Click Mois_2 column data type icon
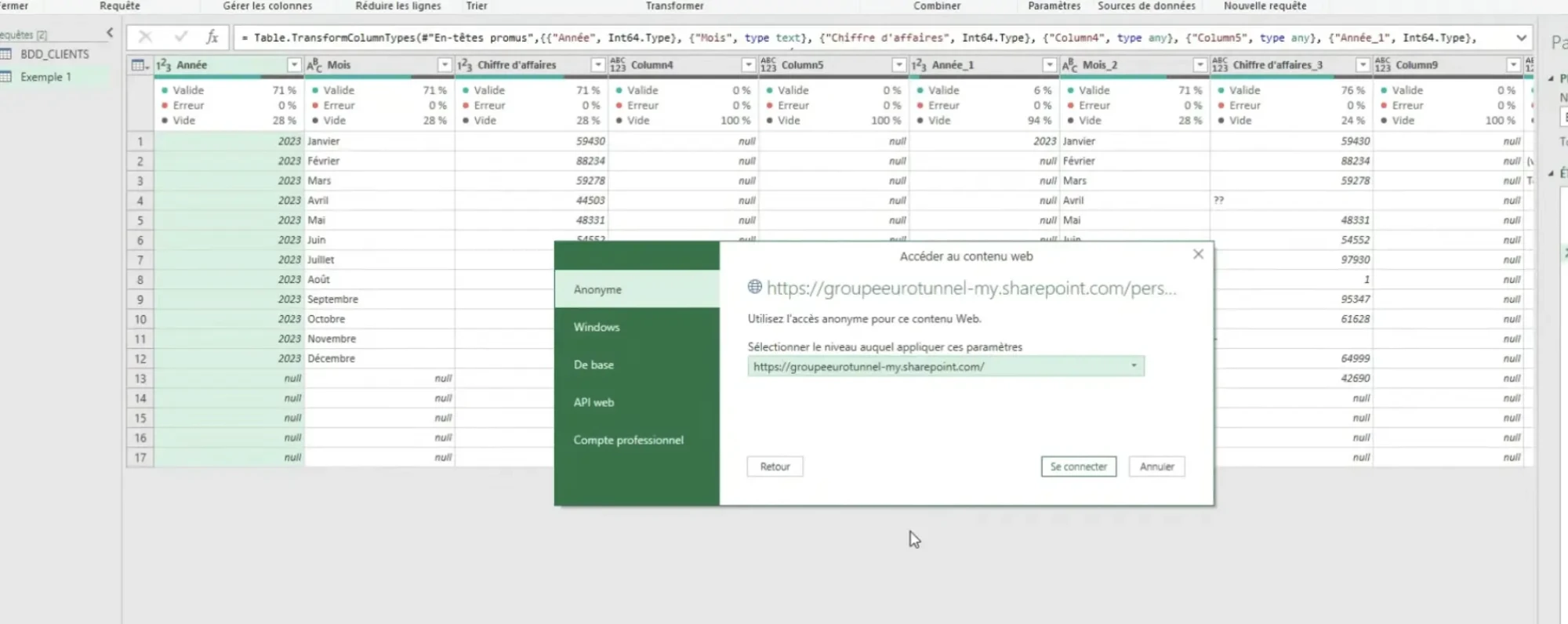The height and width of the screenshot is (624, 1568). click(1070, 65)
